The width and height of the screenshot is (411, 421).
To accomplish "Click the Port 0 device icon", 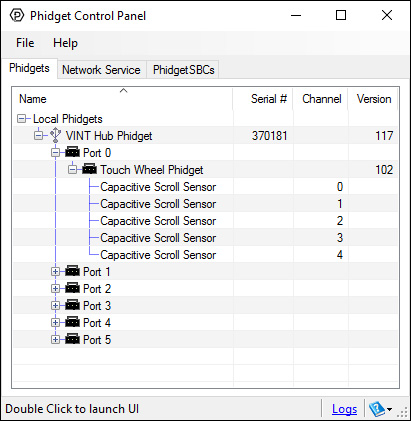I will pos(72,152).
